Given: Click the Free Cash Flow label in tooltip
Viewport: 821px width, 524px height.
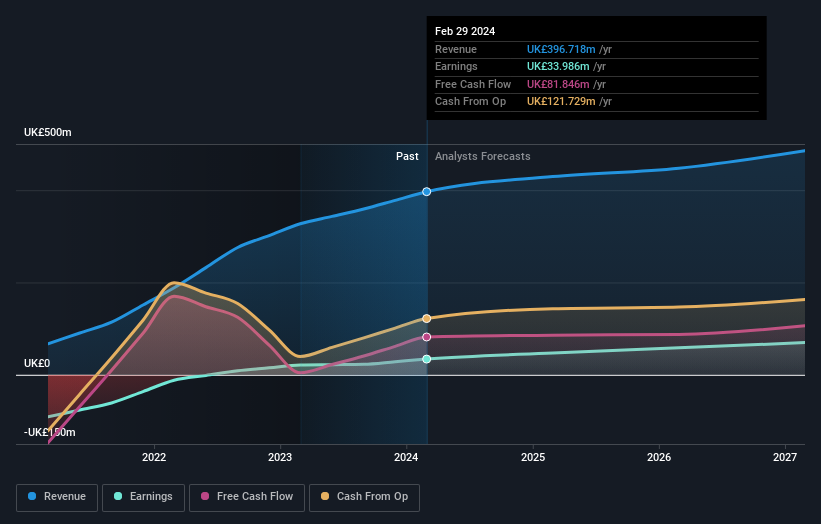Looking at the screenshot, I should 473,84.
